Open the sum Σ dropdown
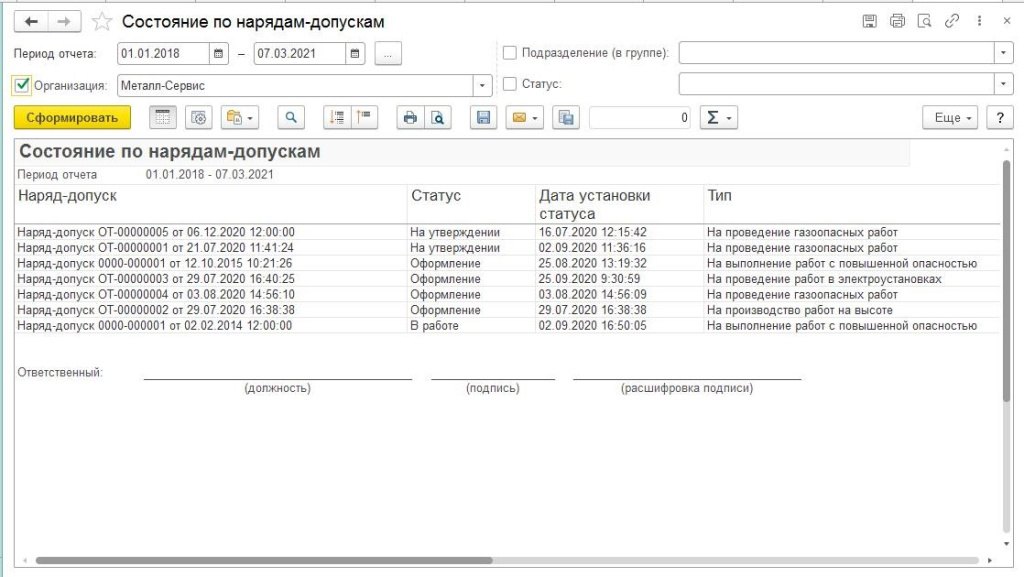This screenshot has width=1024, height=577. [717, 118]
